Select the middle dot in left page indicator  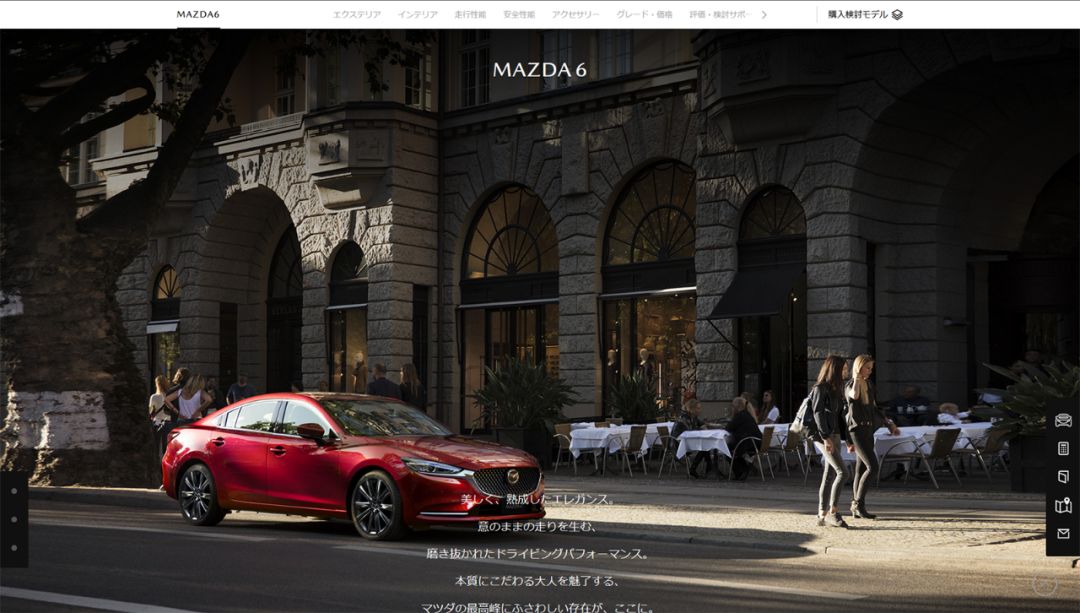pyautogui.click(x=14, y=519)
